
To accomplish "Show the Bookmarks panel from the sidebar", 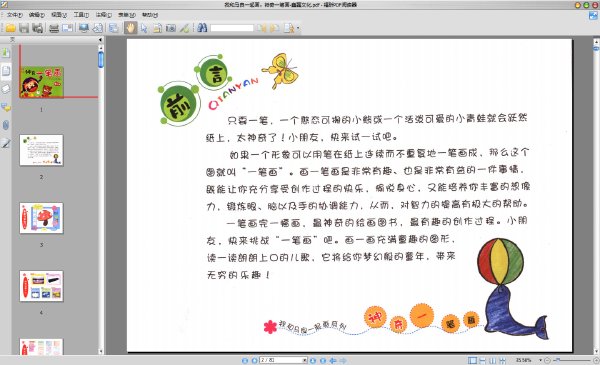I will click(x=6, y=52).
